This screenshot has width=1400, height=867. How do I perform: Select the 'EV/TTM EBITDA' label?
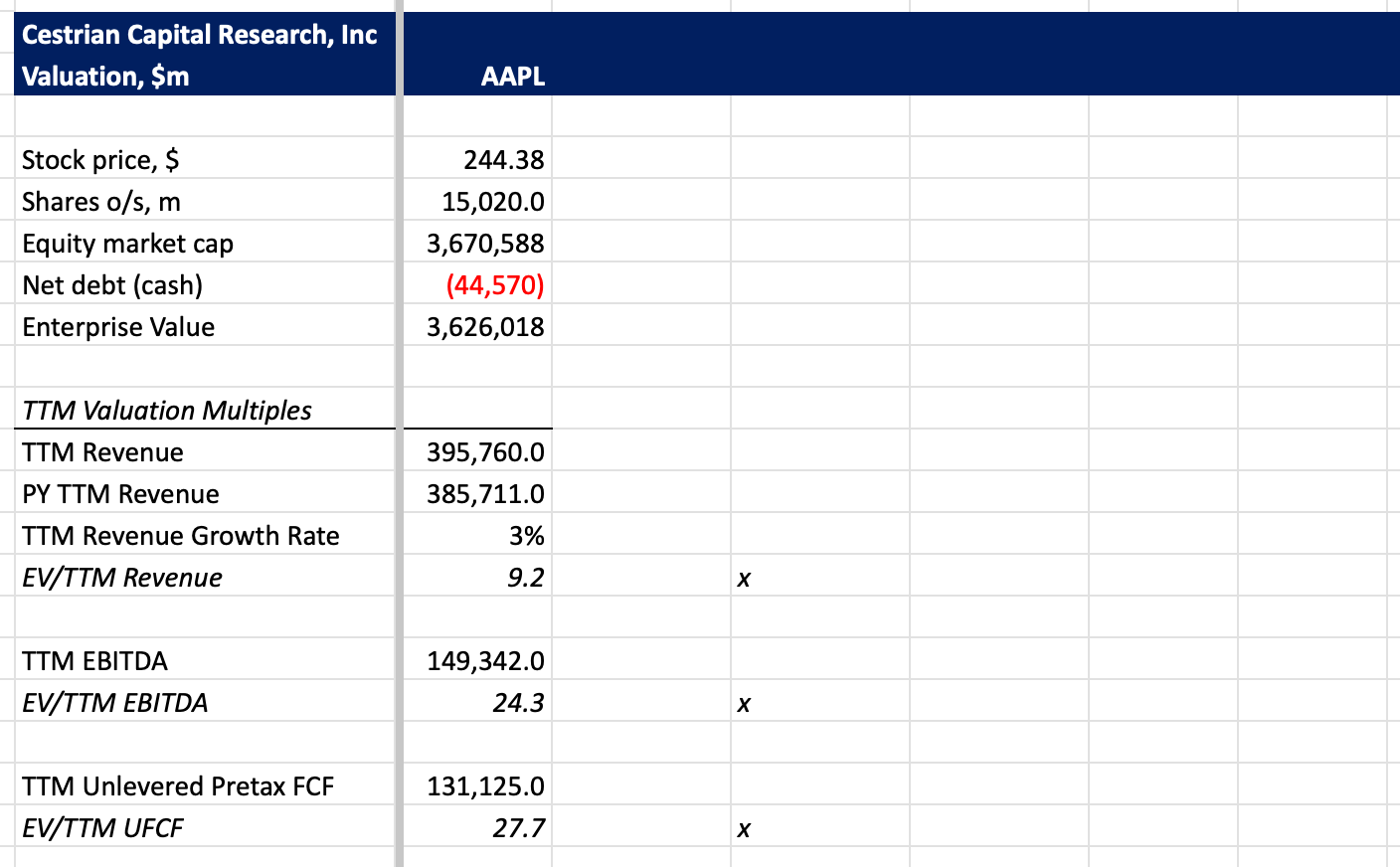(115, 703)
